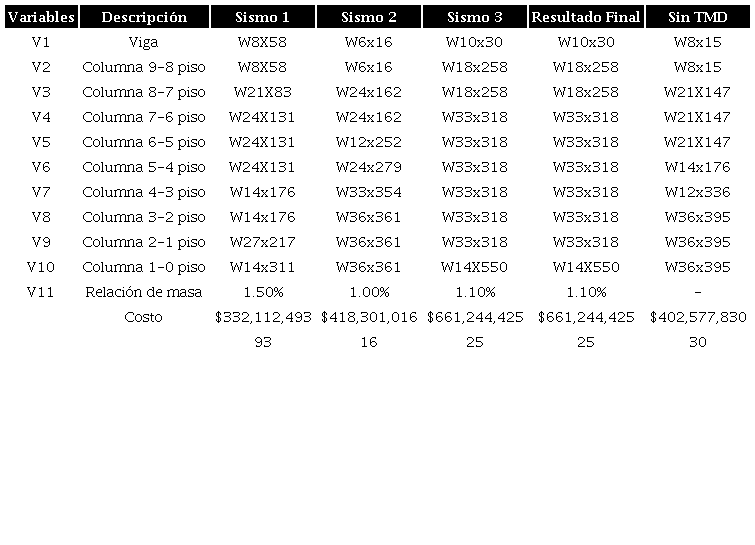
Task: Click the Sismo 1 column header
Action: (263, 17)
